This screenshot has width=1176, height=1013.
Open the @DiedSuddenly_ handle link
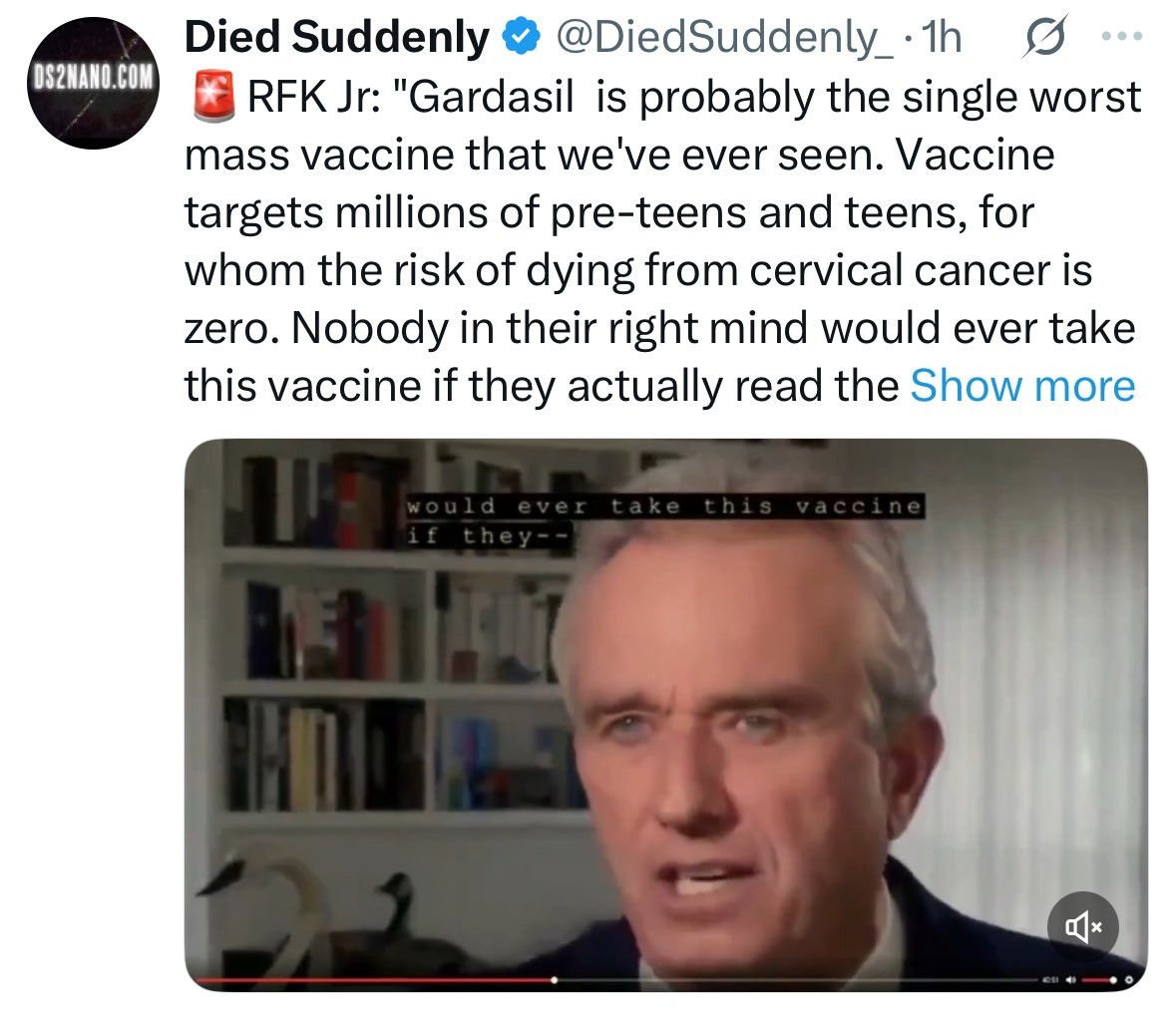[x=724, y=37]
